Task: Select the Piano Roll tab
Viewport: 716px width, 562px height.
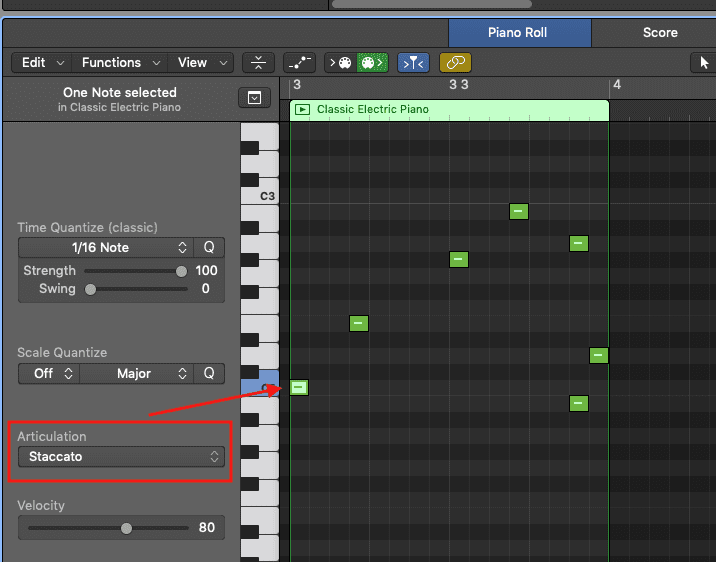Action: [x=518, y=32]
